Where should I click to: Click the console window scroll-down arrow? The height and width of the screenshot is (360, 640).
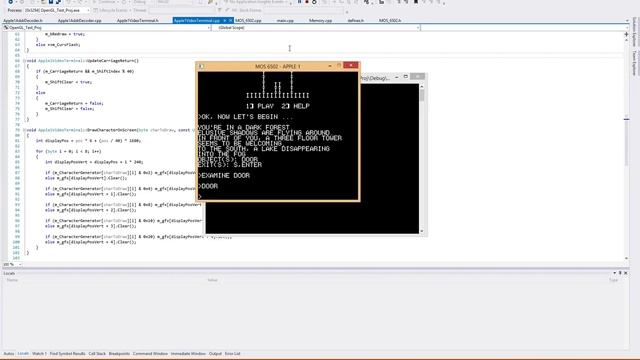pyautogui.click(x=422, y=231)
